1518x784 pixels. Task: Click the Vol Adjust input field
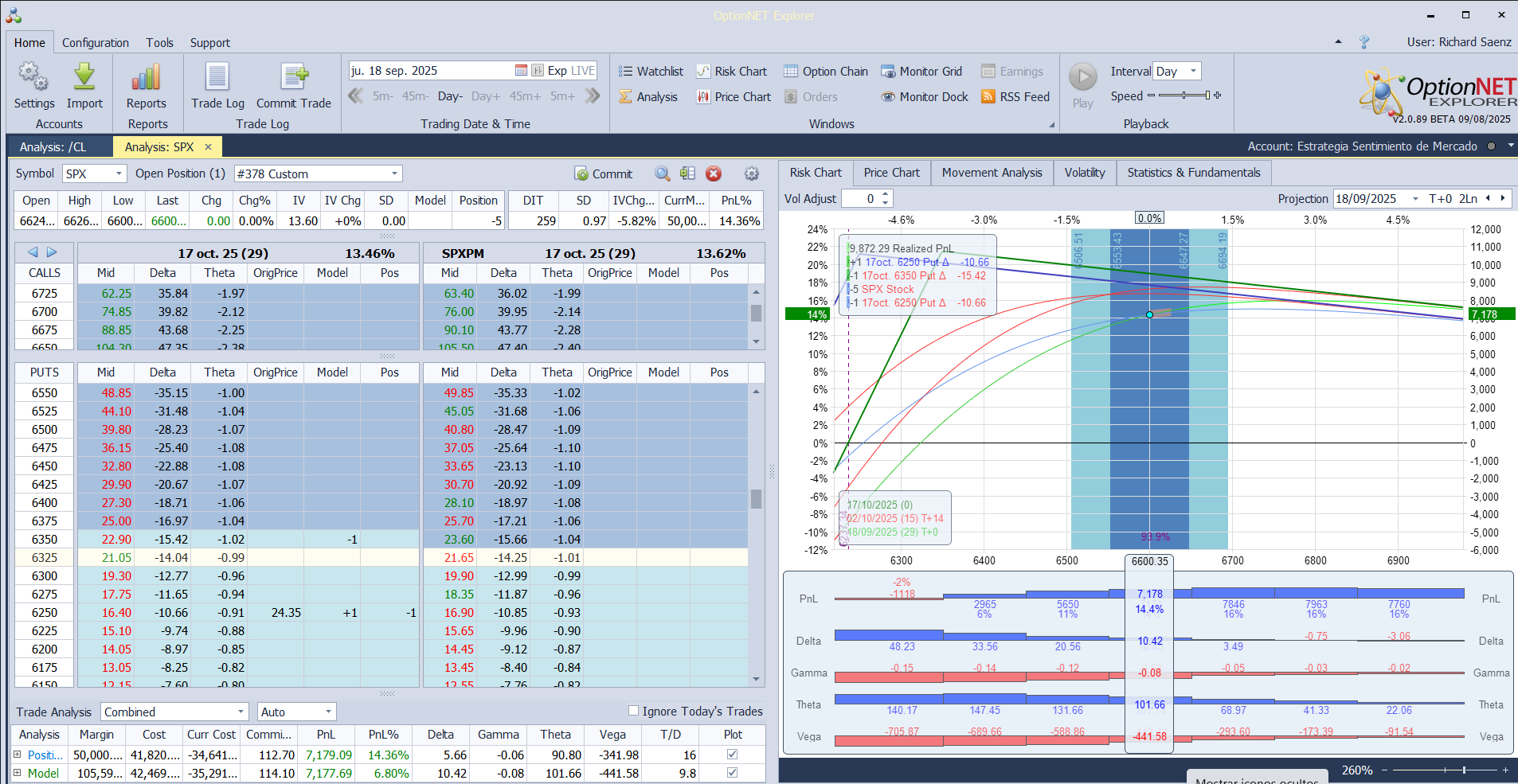click(861, 199)
